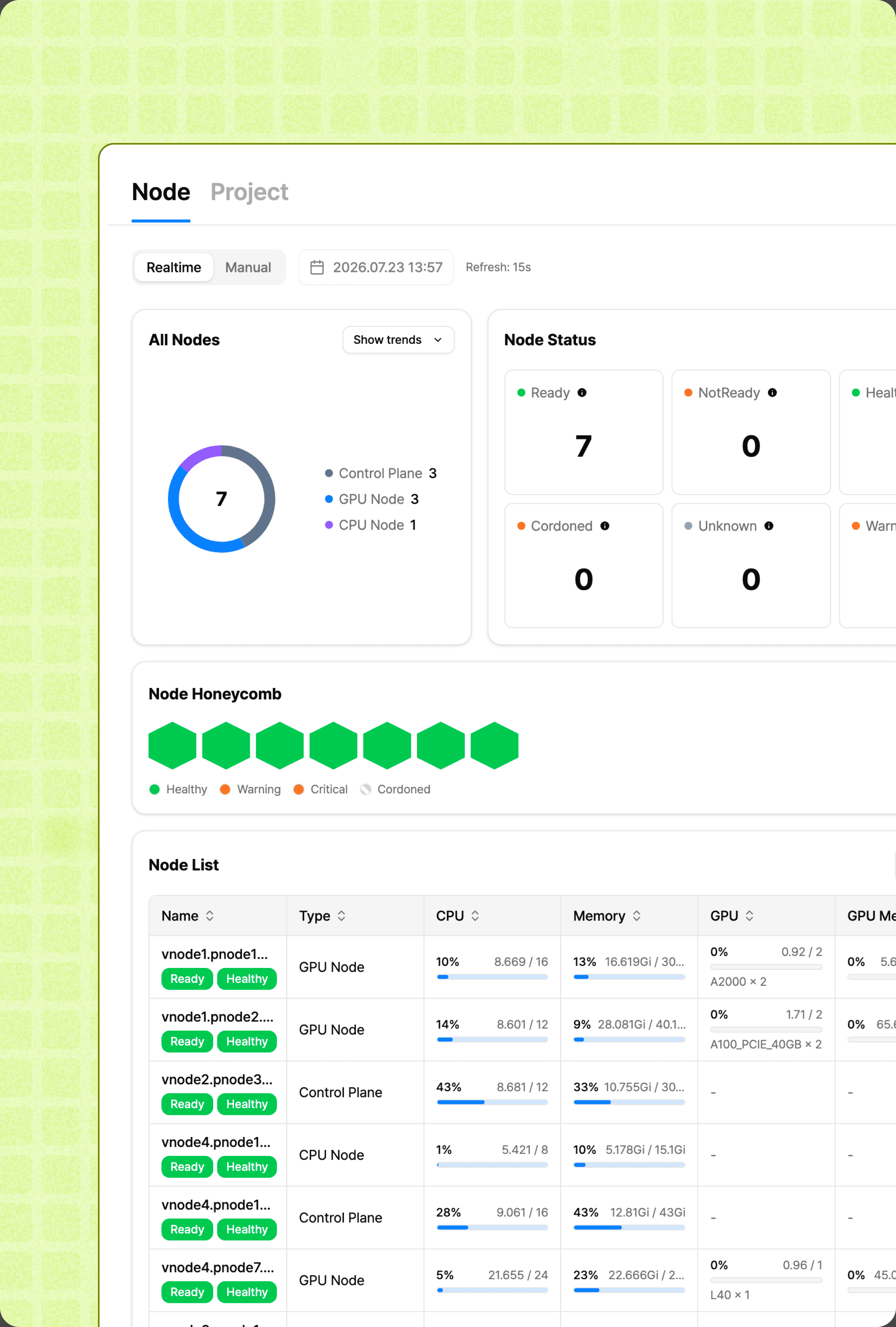Open node vnode1.pnode2 row name
The height and width of the screenshot is (1327, 896).
click(x=218, y=1017)
